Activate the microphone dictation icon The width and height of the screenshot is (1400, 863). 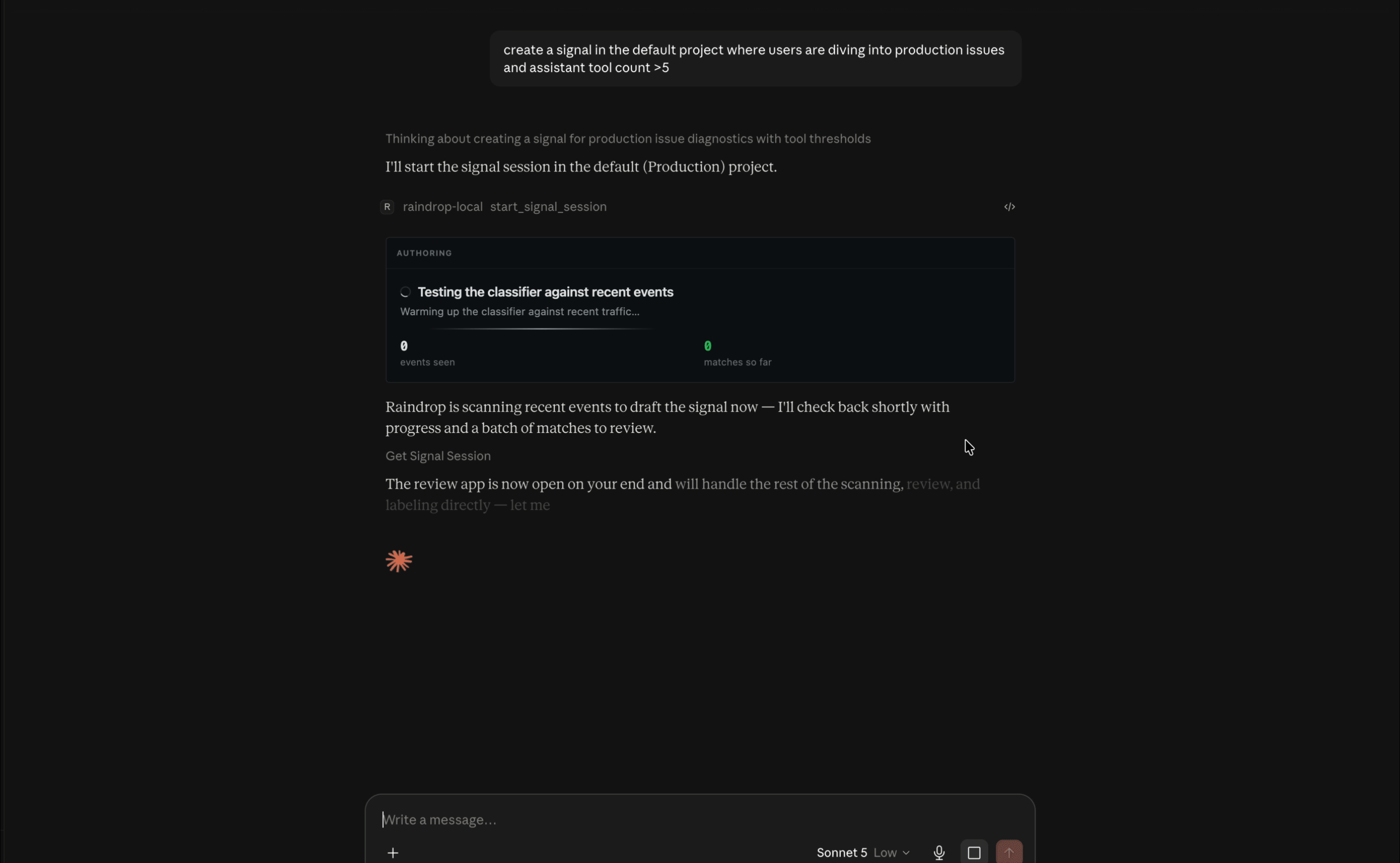[x=939, y=852]
